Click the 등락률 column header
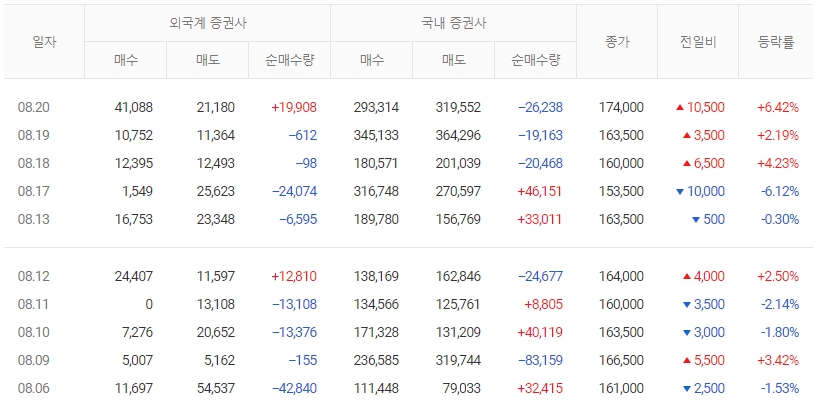Screen dimensions: 817x408 776,42
